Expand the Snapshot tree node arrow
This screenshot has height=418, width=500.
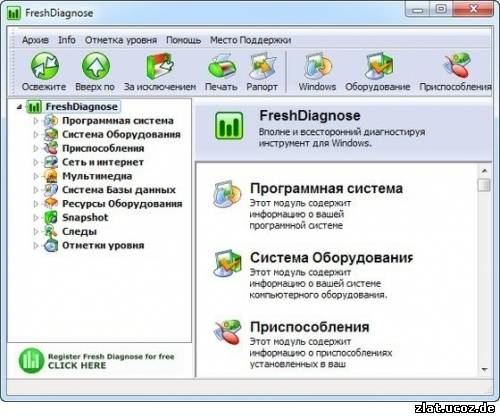pyautogui.click(x=36, y=218)
